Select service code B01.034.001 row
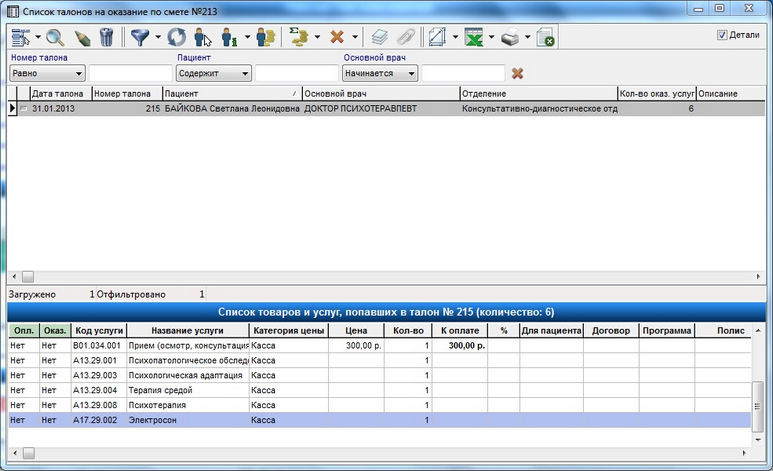This screenshot has height=471, width=773. [380, 346]
